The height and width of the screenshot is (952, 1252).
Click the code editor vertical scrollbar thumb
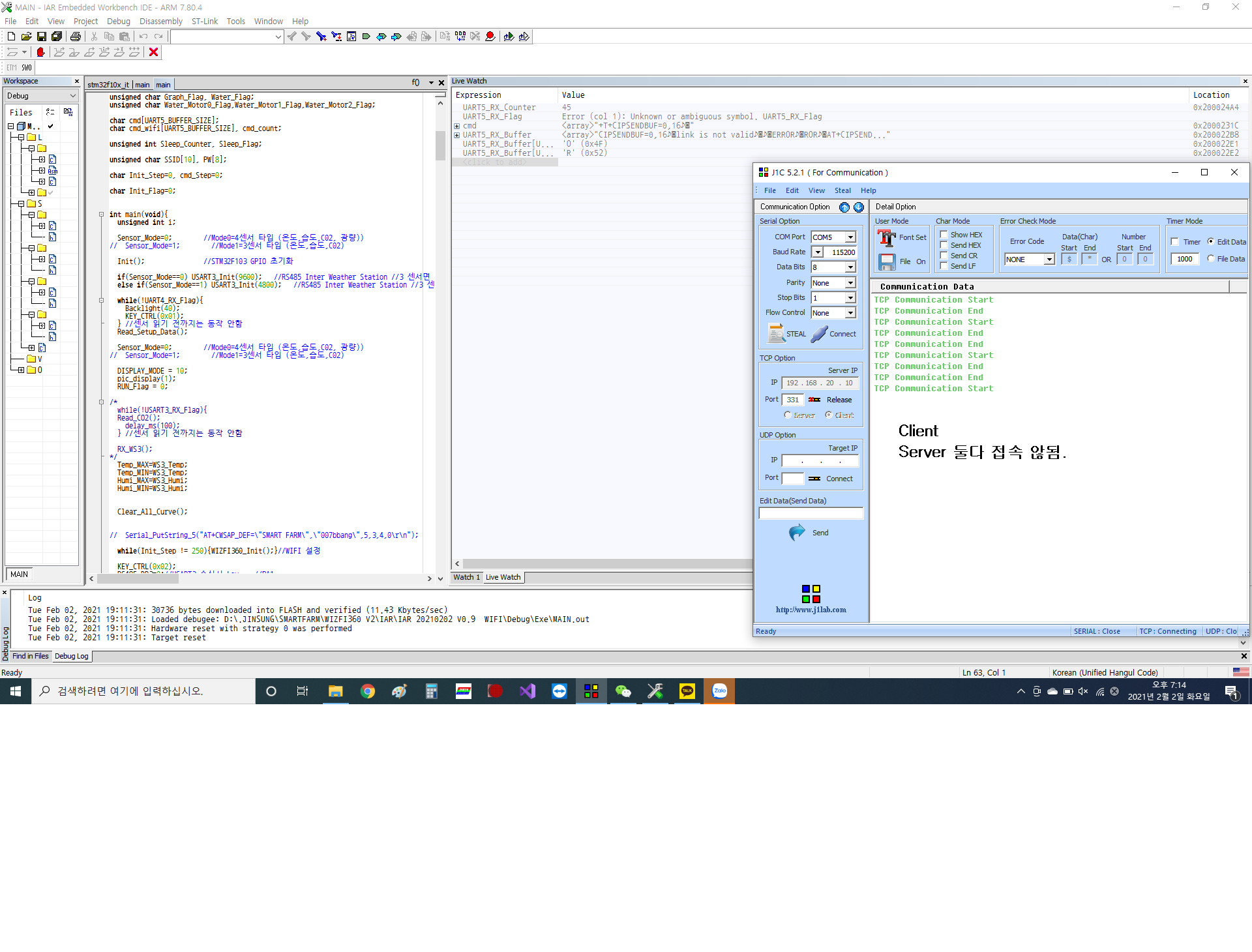coord(441,145)
